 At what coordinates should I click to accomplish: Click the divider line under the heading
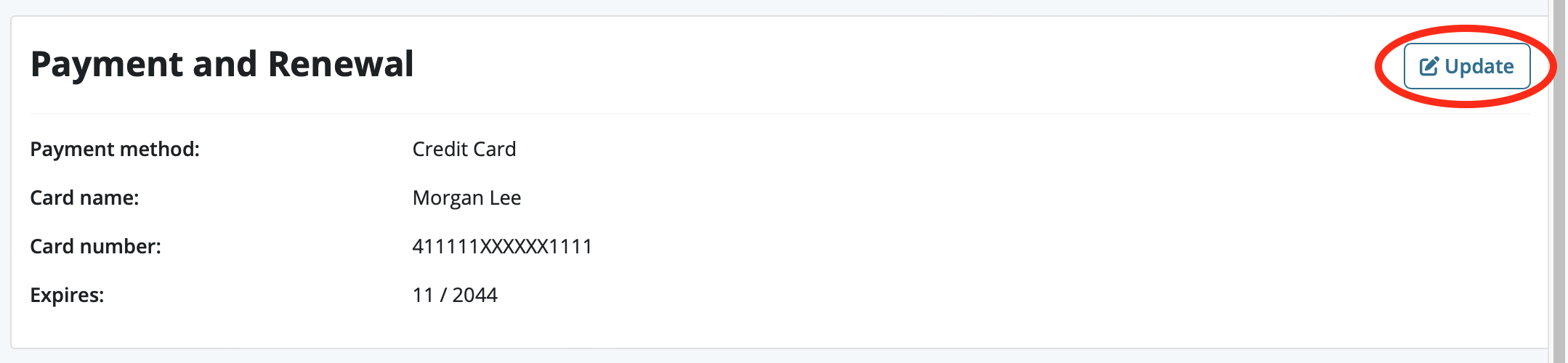tap(727, 113)
